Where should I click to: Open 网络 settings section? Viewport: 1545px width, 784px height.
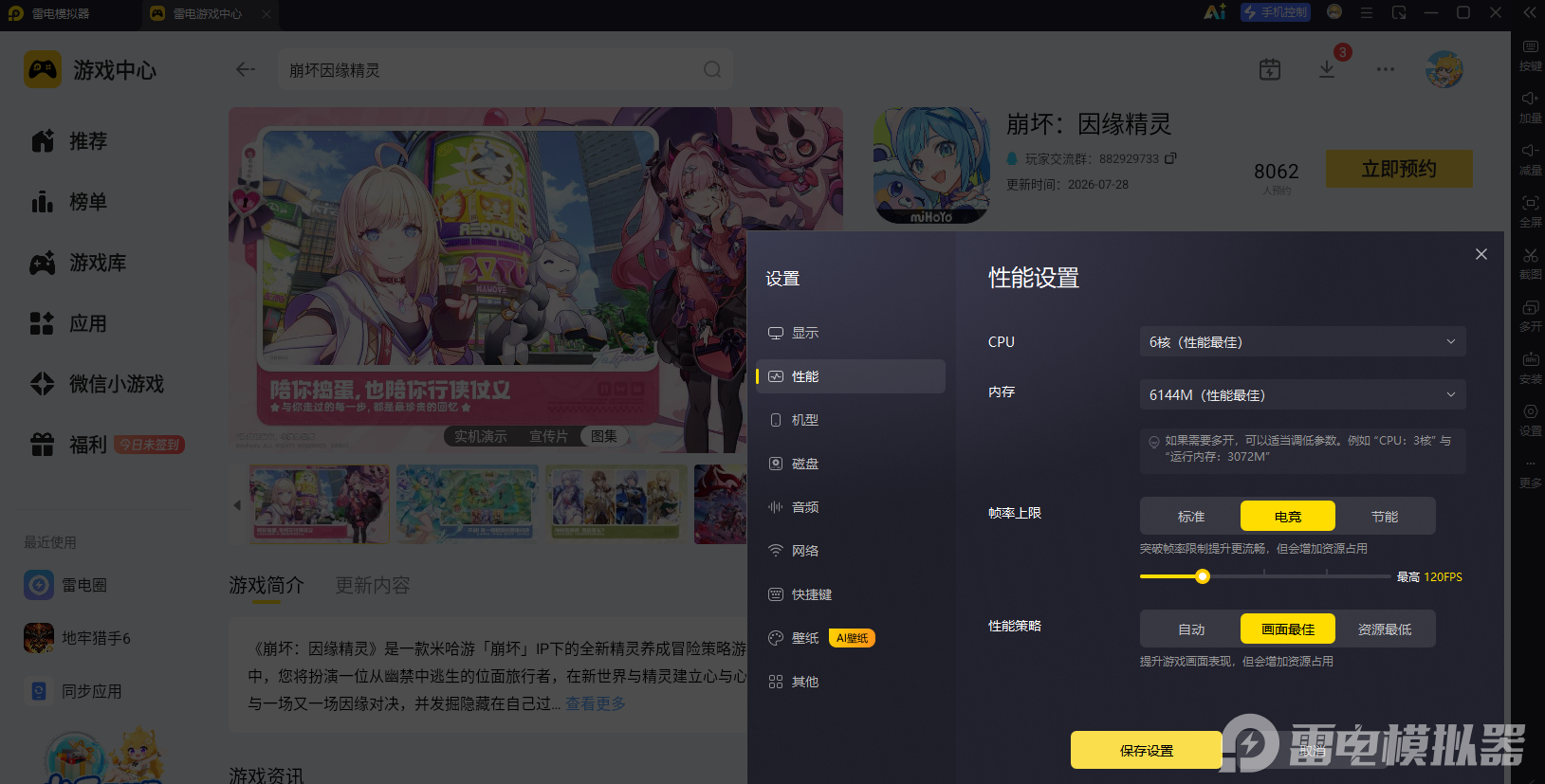[x=851, y=551]
